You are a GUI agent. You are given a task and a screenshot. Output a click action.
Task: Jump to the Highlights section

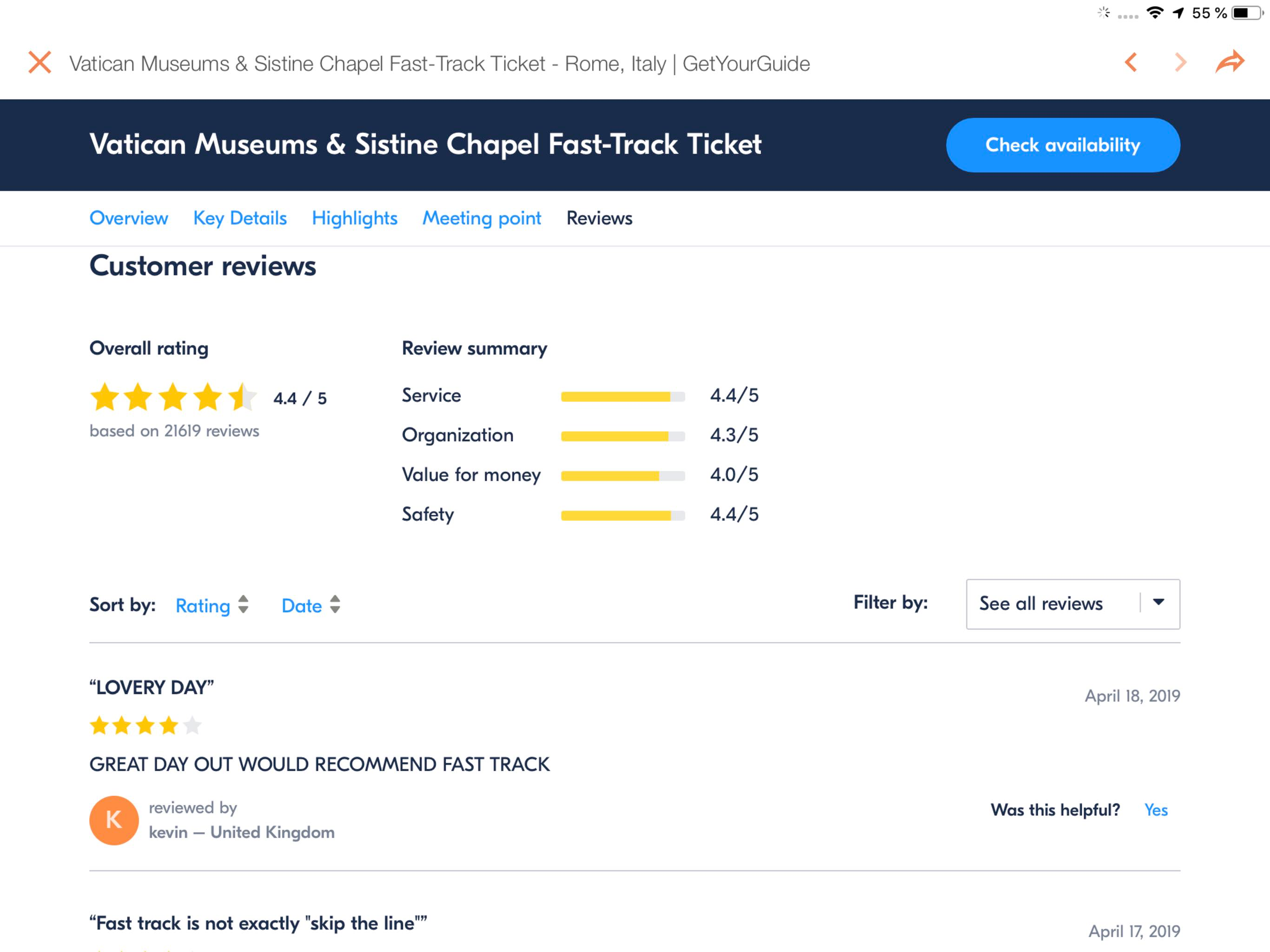354,218
